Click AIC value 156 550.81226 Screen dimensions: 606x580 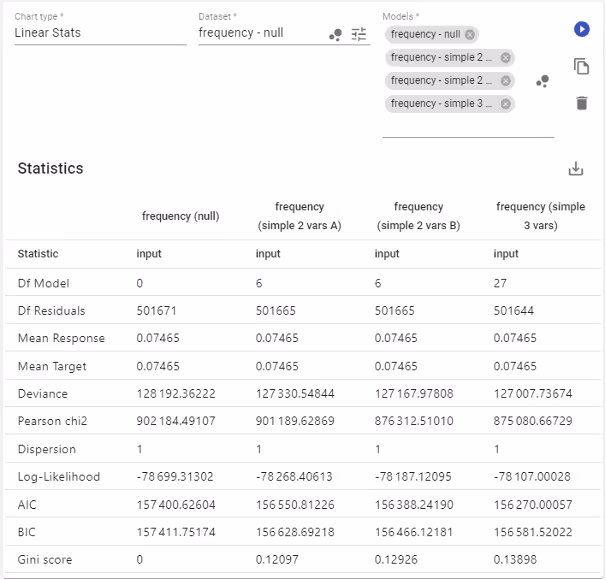point(295,505)
